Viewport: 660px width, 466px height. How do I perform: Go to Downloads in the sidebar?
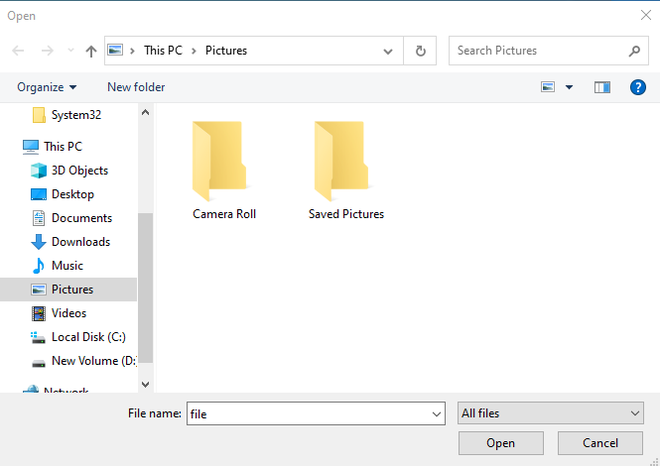pos(80,242)
